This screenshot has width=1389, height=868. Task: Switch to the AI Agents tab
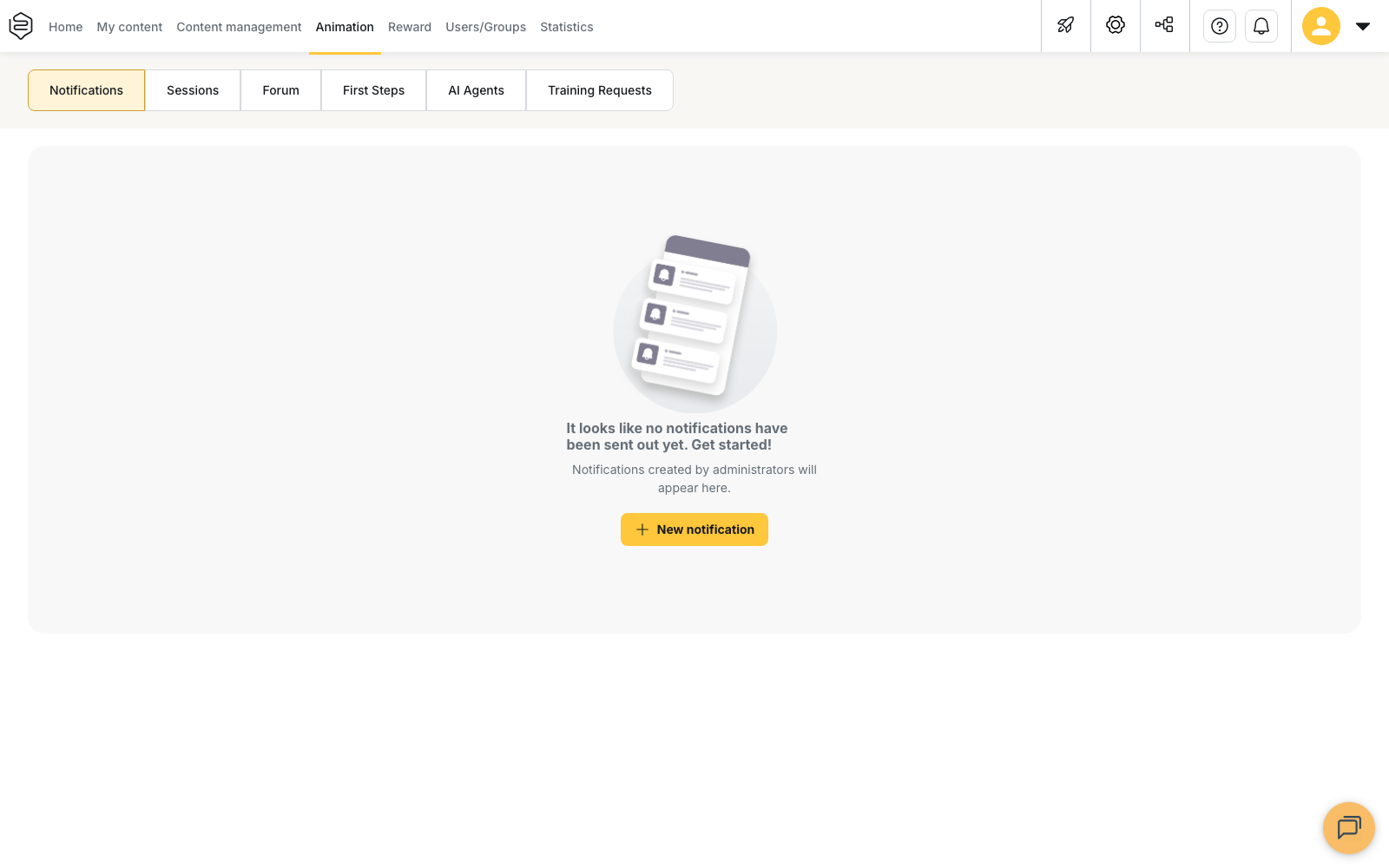click(477, 90)
